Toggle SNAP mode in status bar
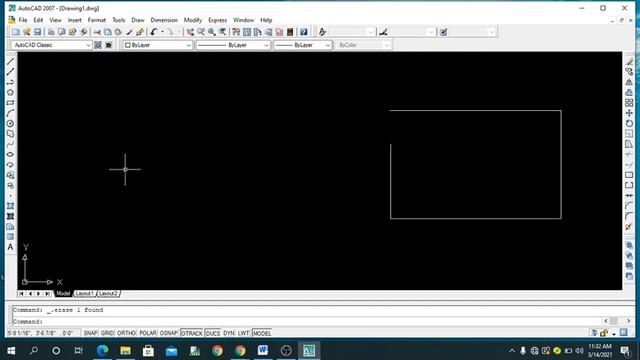 click(90, 333)
